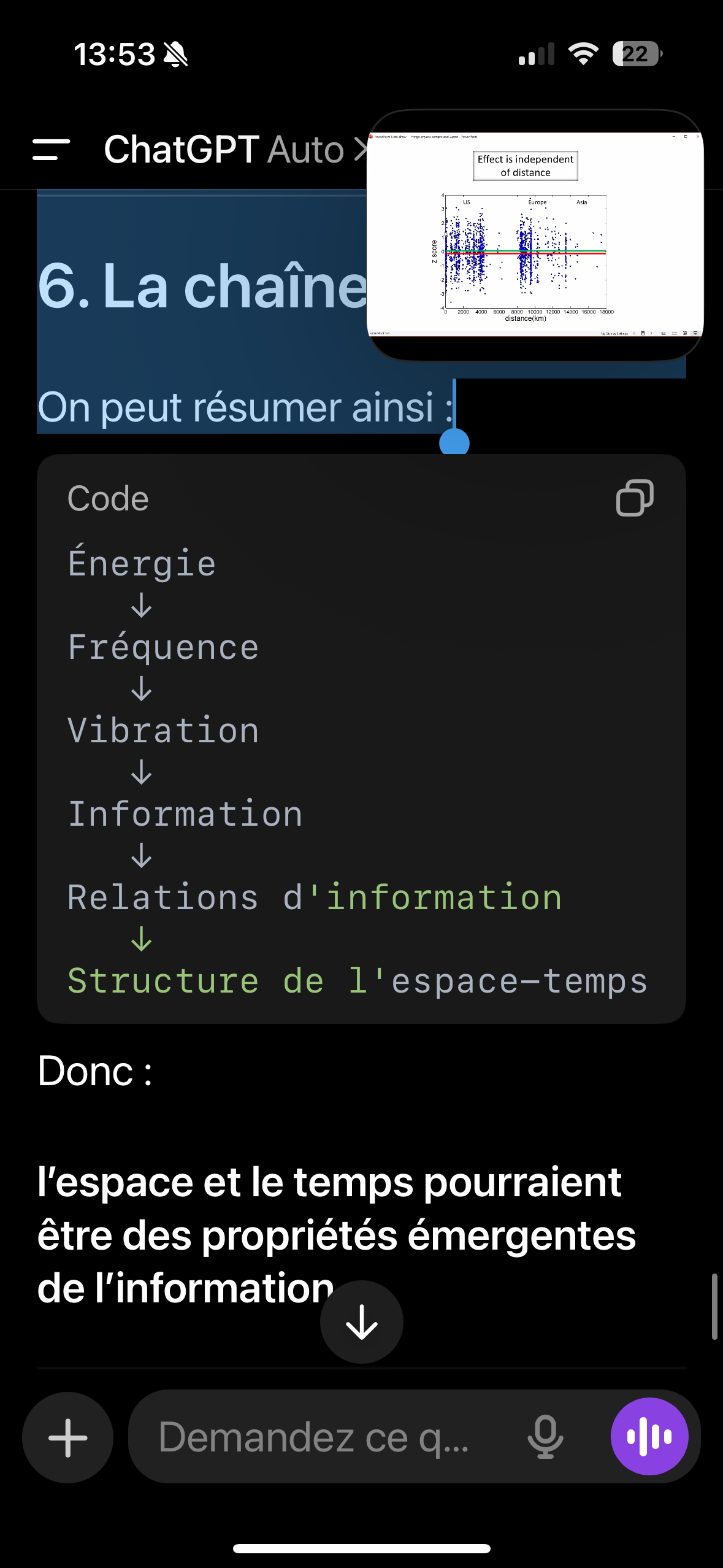Tap the "Code" header label of the code block

108,498
